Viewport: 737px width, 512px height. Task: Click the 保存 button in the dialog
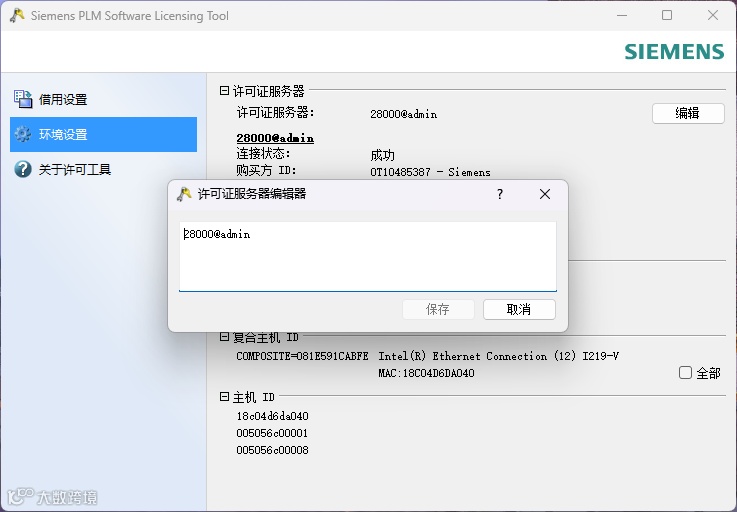(x=438, y=309)
